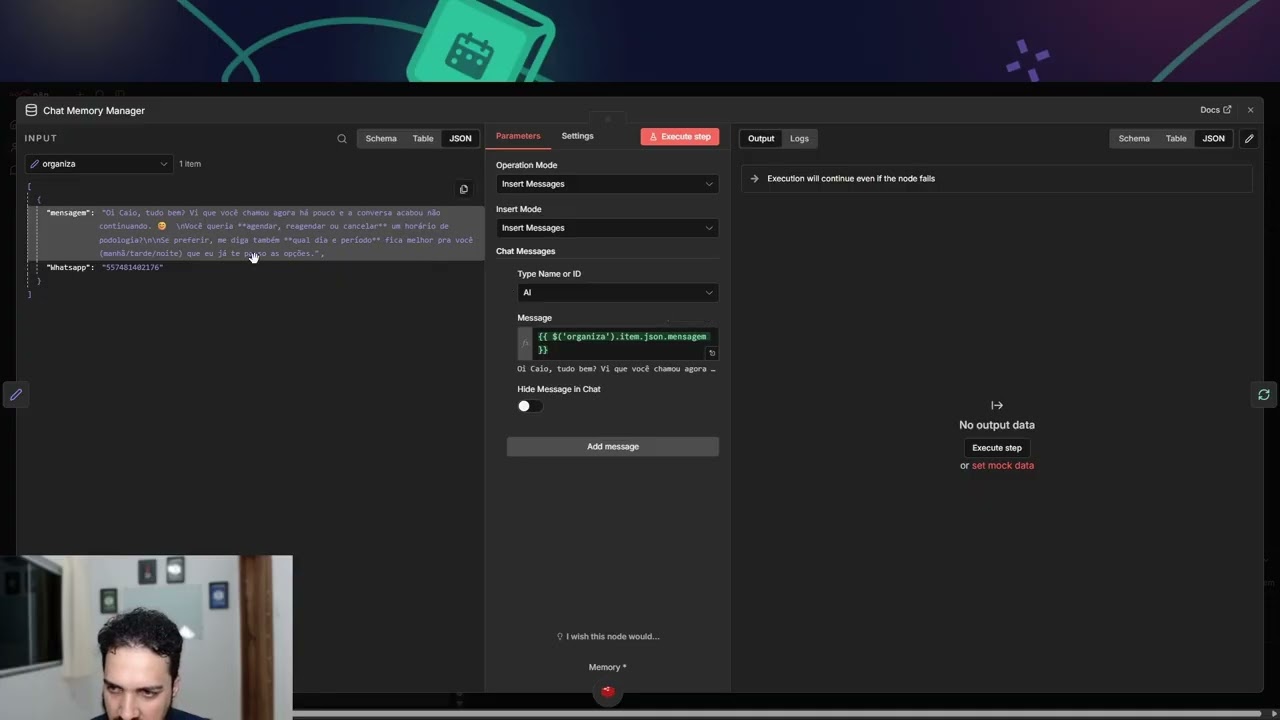Click the "Whatsapp" key in the JSON
Screen dimensions: 1280x720
coord(70,268)
